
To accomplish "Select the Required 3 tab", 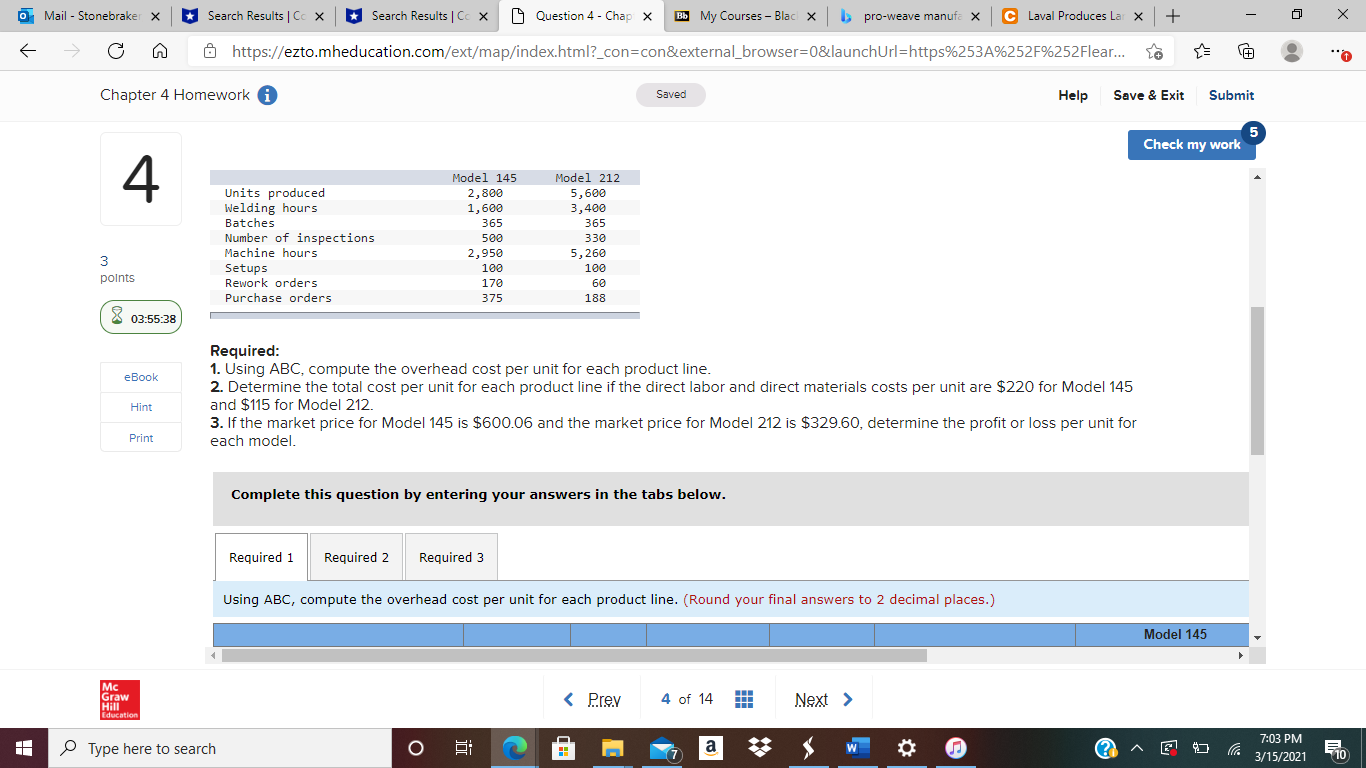I will point(451,557).
